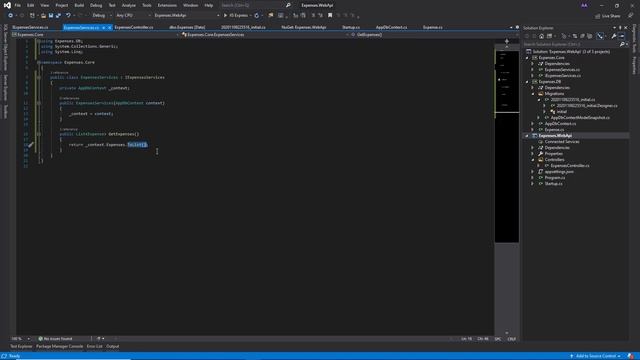The image size is (640, 360).
Task: Click the screwdriver quick actions icon in margin
Action: [x=31, y=145]
